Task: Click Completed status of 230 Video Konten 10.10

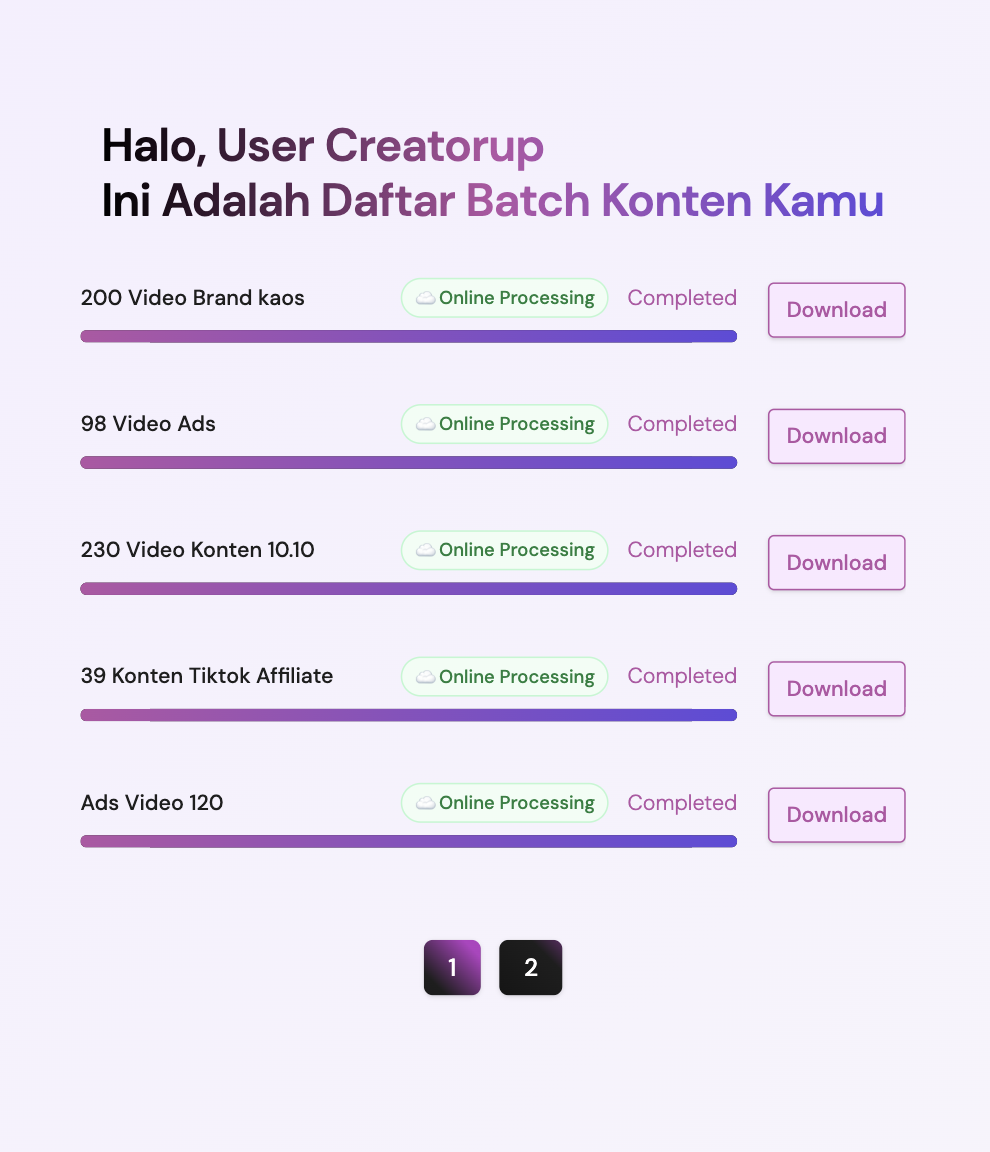Action: coord(682,550)
